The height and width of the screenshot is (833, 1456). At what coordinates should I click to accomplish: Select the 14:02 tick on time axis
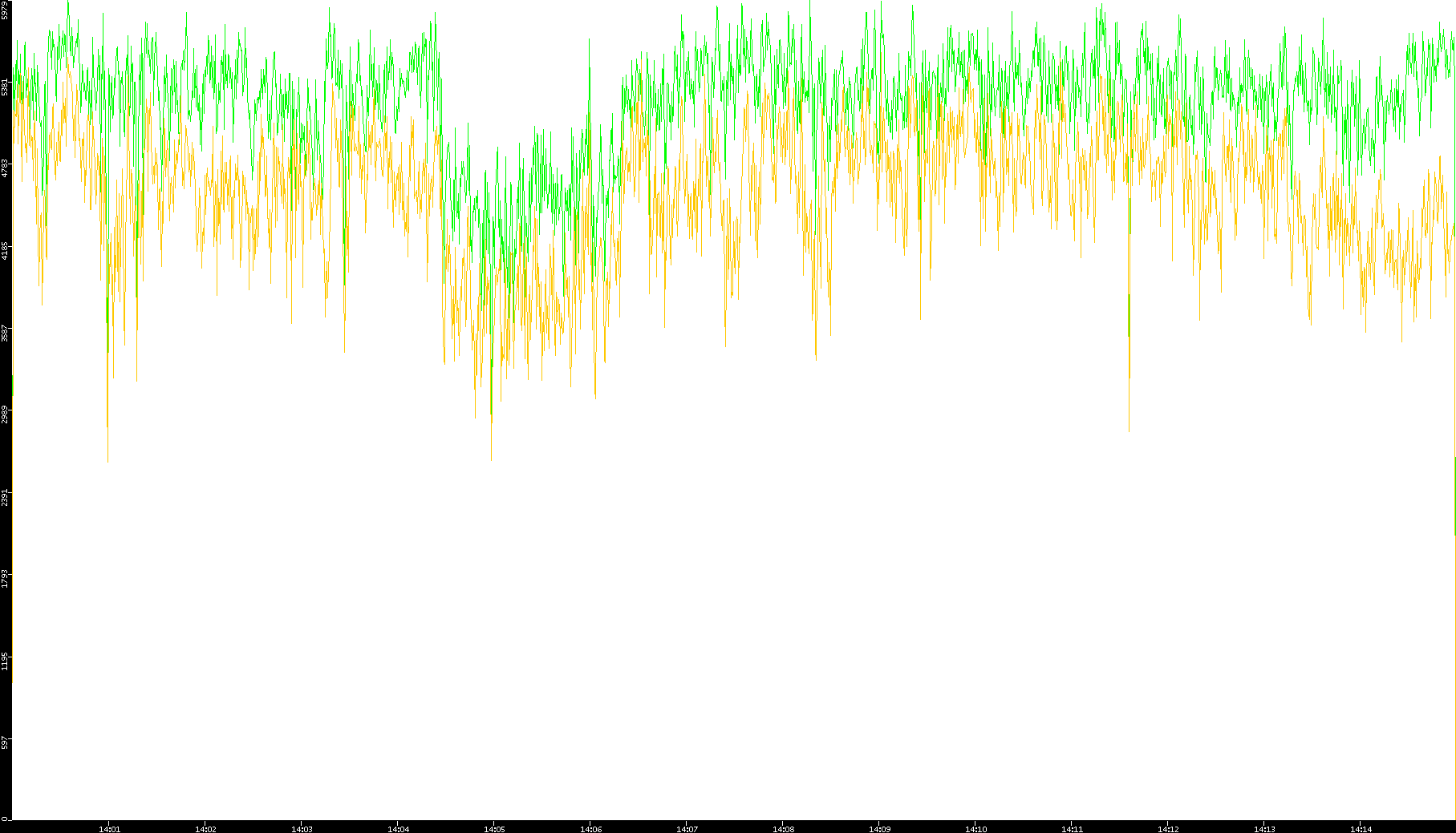205,829
